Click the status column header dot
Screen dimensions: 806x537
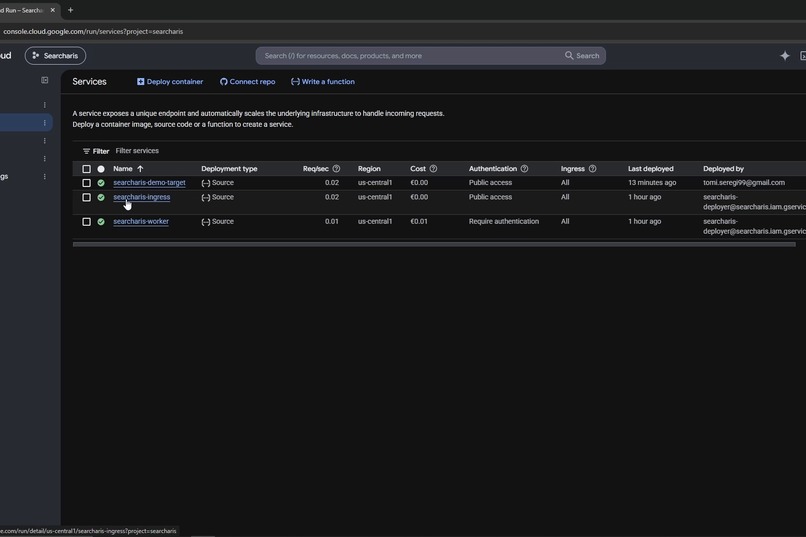[x=101, y=169]
